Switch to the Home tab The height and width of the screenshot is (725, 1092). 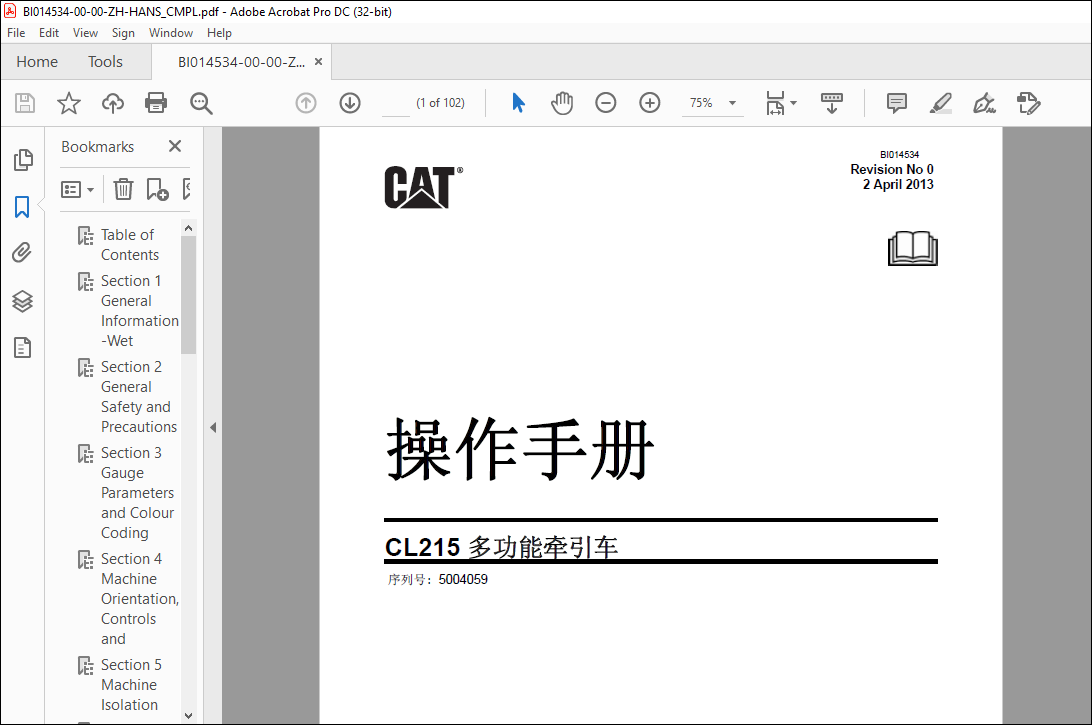(37, 62)
